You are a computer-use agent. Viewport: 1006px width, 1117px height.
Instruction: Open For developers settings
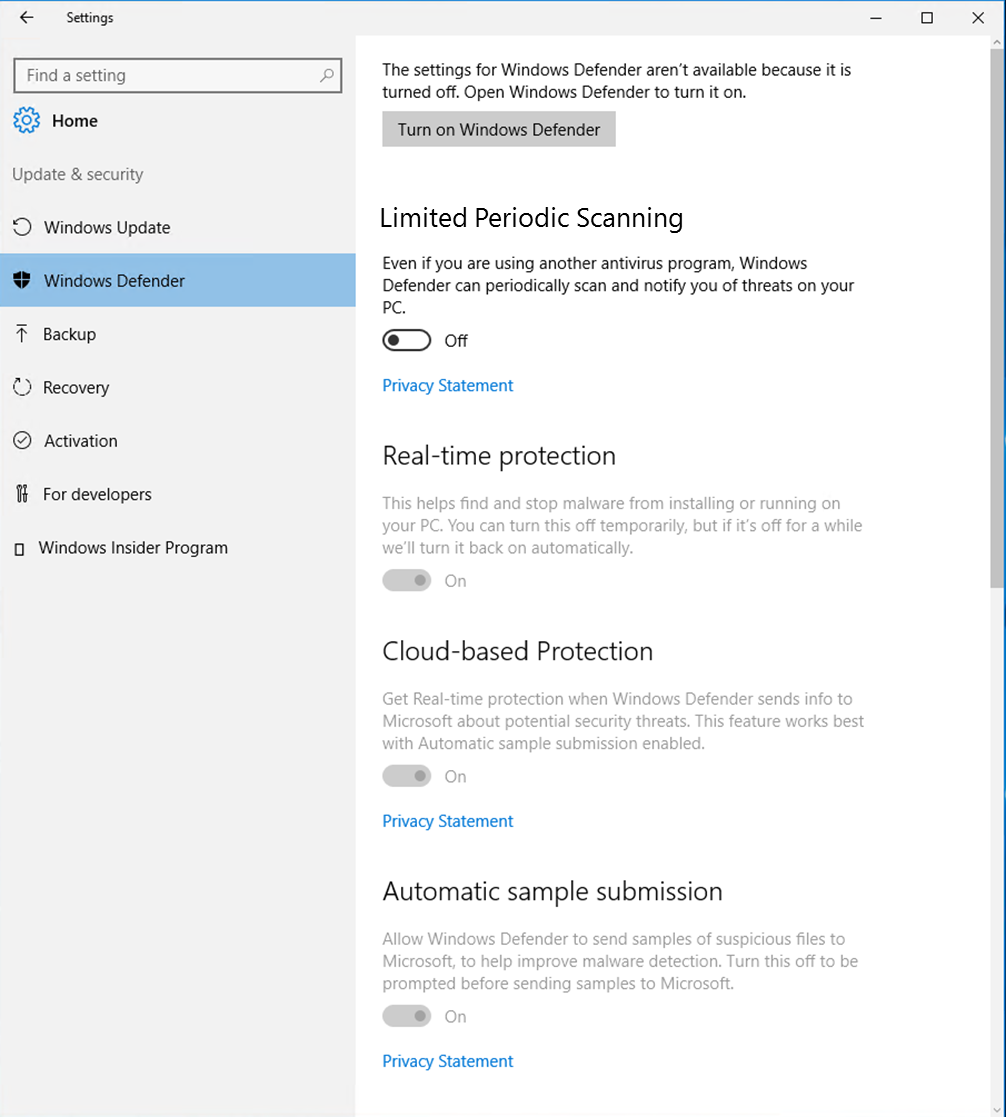(x=177, y=494)
